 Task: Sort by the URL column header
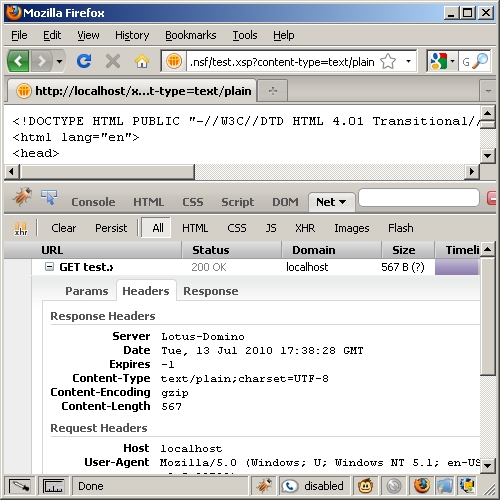[x=93, y=250]
